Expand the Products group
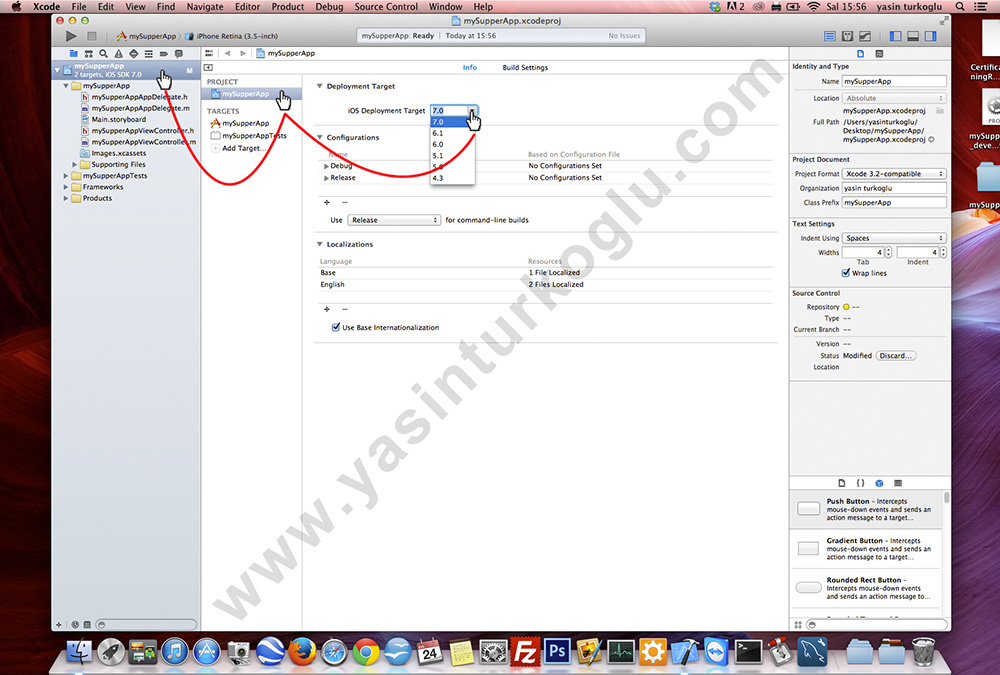Screen dimensions: 1000x675 (x=66, y=198)
